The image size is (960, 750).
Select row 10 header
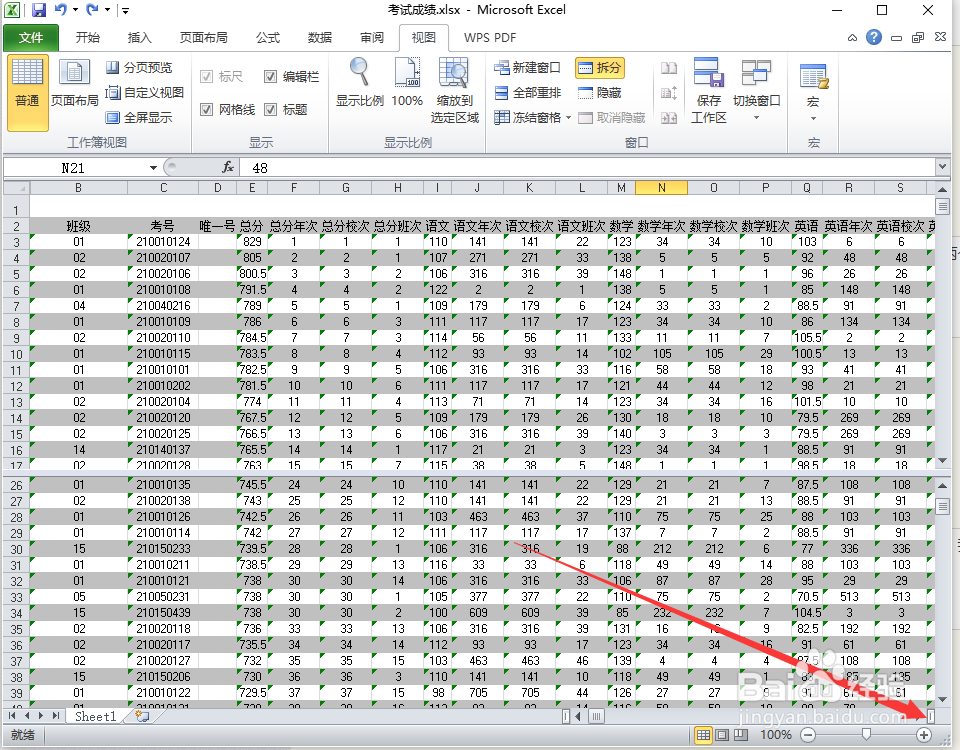coord(17,354)
